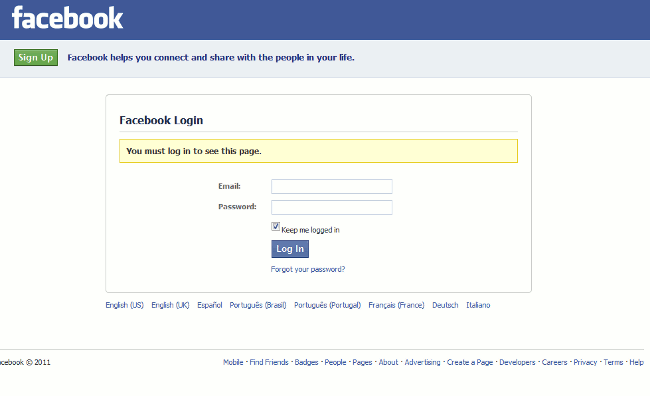Select Português (Portugal) language link
This screenshot has width=650, height=396.
coord(327,305)
